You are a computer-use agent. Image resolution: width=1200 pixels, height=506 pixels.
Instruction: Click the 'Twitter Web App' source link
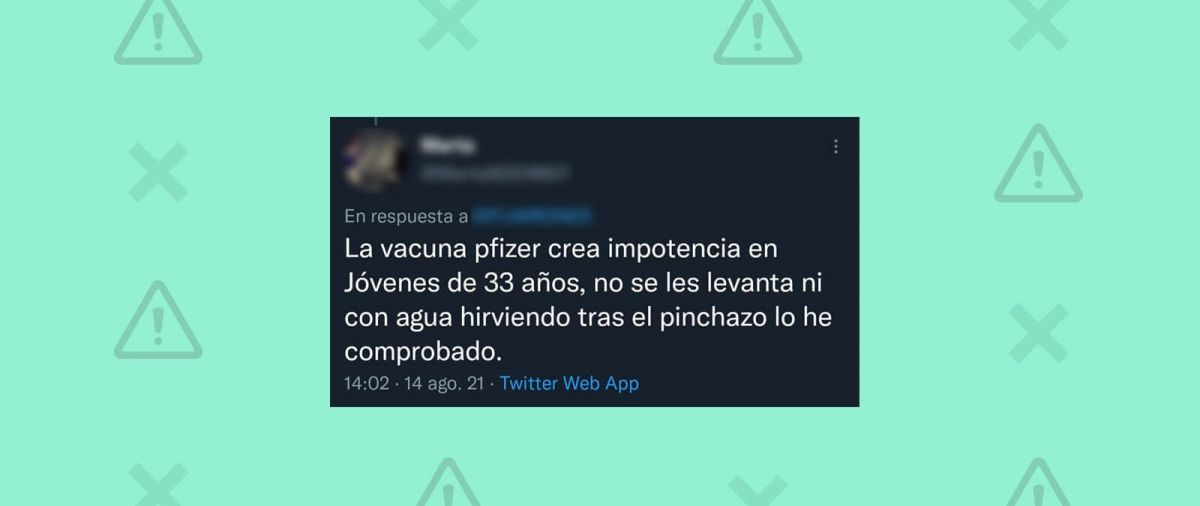pyautogui.click(x=569, y=383)
